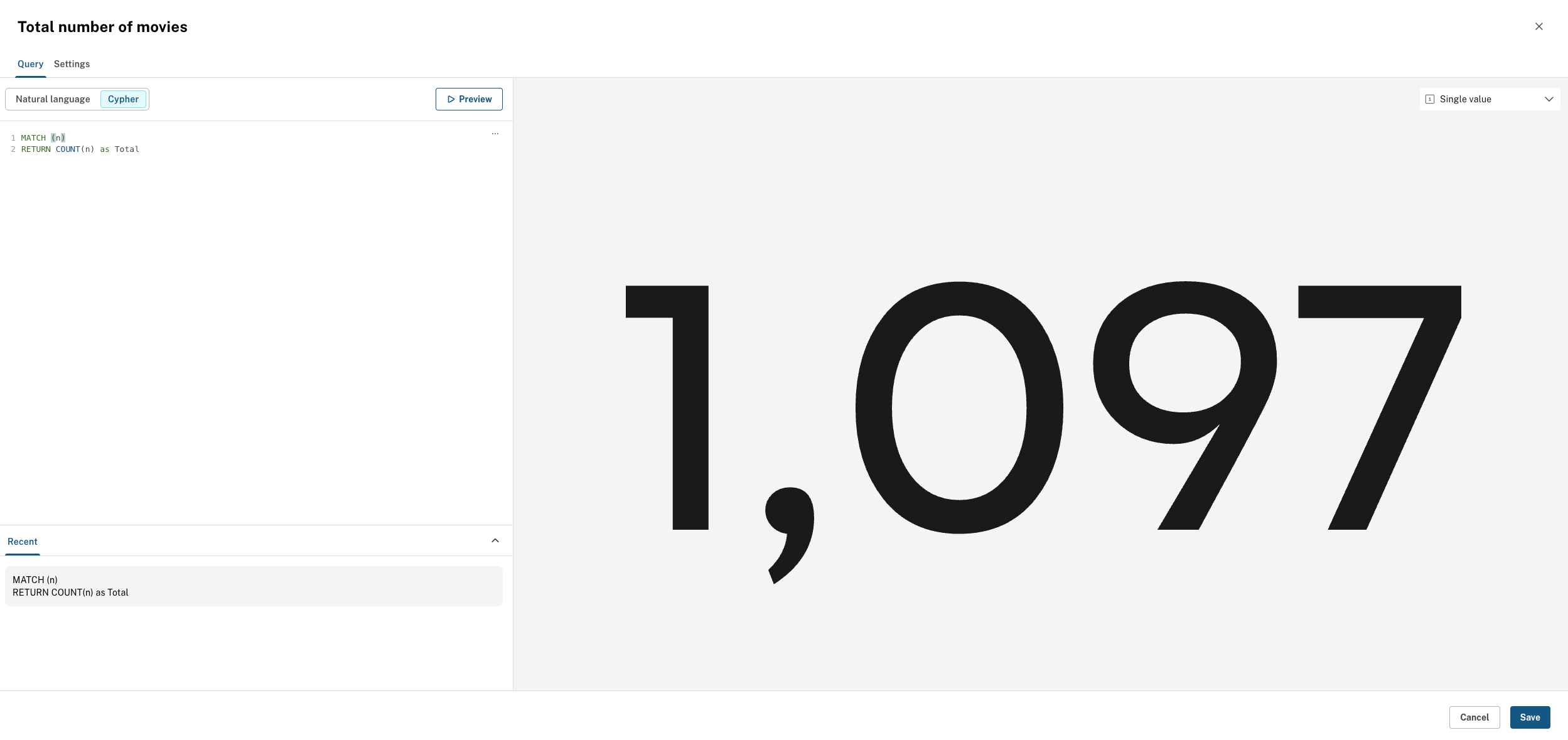Switch to Natural language query mode

tap(53, 99)
